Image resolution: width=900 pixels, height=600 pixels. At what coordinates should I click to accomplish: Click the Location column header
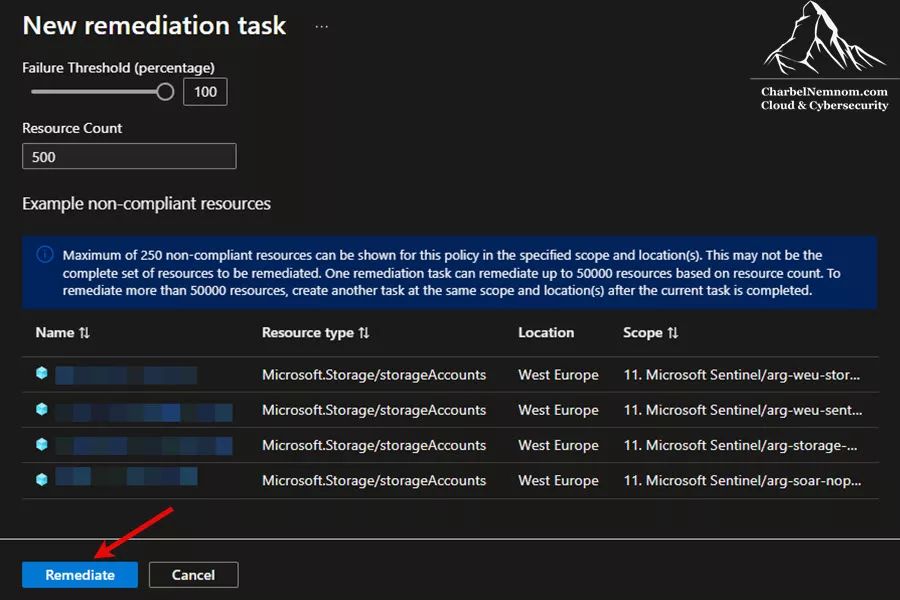[x=546, y=332]
